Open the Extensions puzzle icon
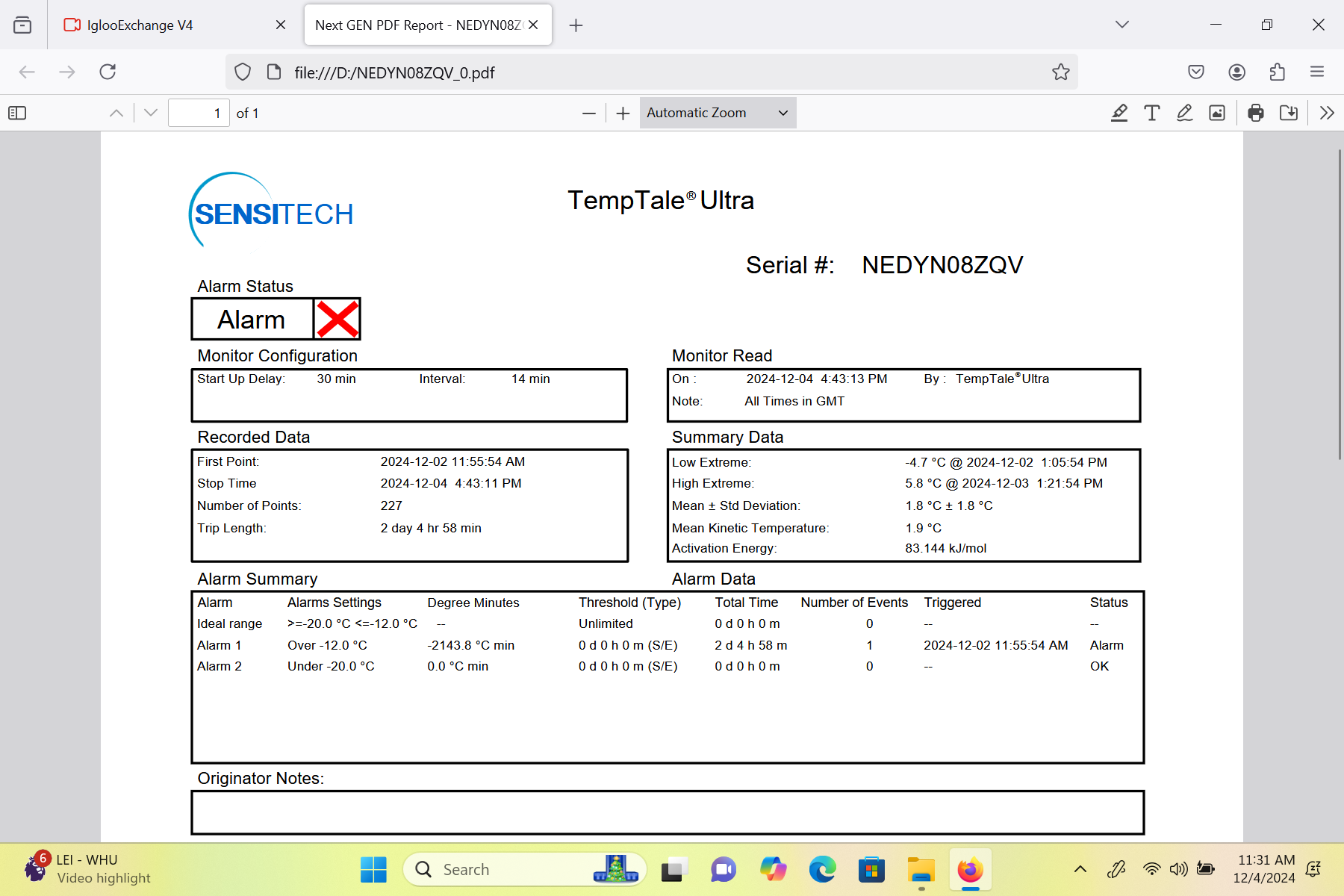Screen dimensions: 1344x896 click(1277, 72)
